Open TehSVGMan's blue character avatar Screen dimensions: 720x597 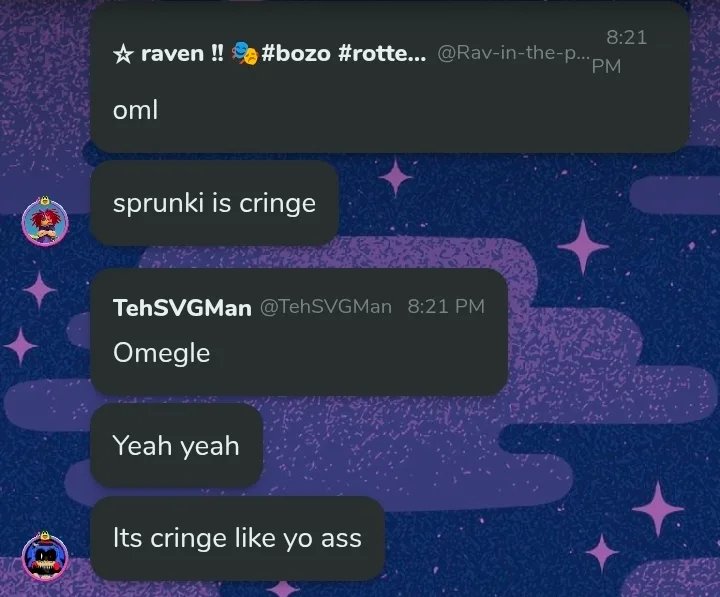(45, 557)
